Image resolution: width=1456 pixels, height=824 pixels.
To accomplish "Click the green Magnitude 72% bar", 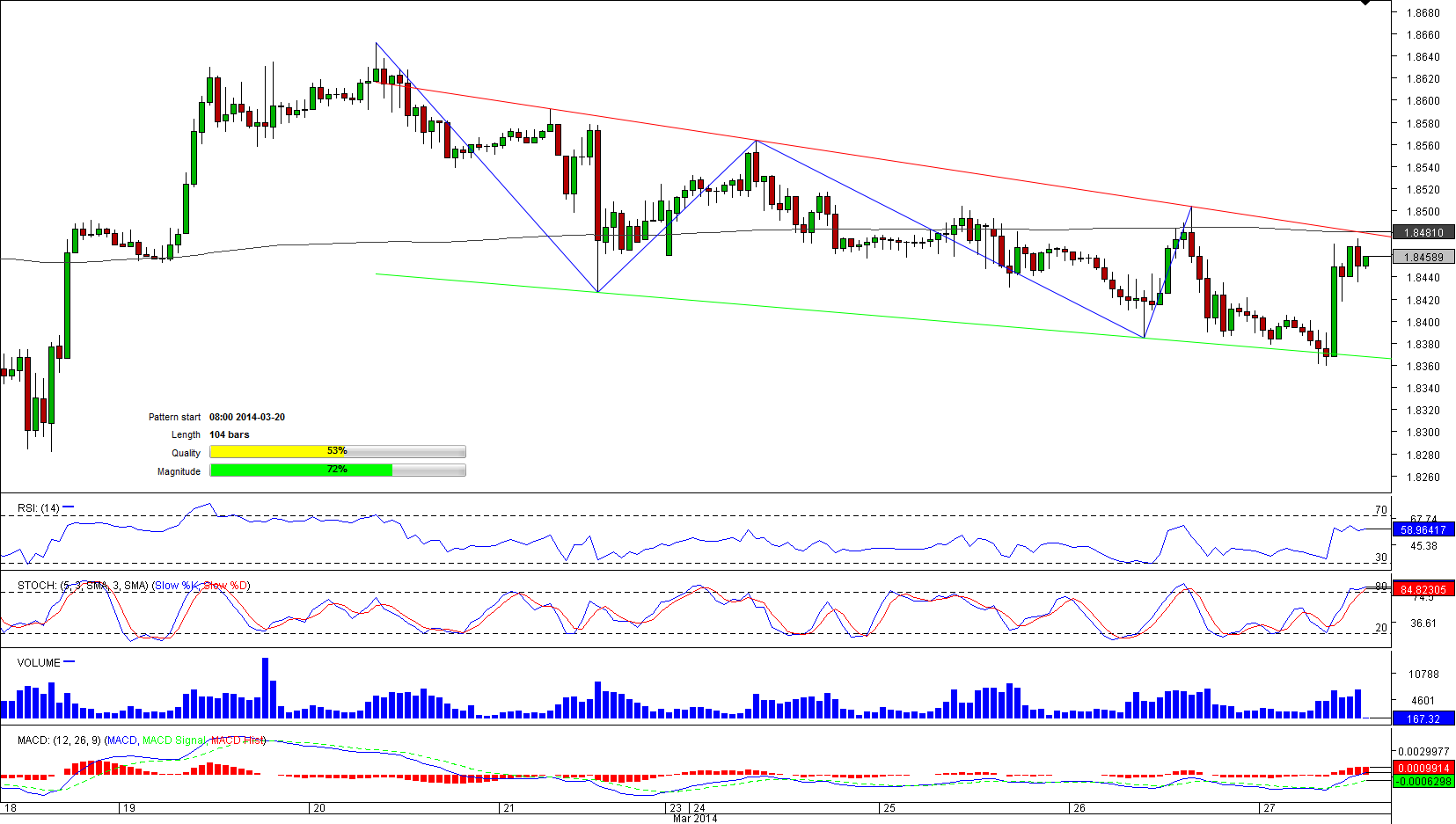I will 301,470.
